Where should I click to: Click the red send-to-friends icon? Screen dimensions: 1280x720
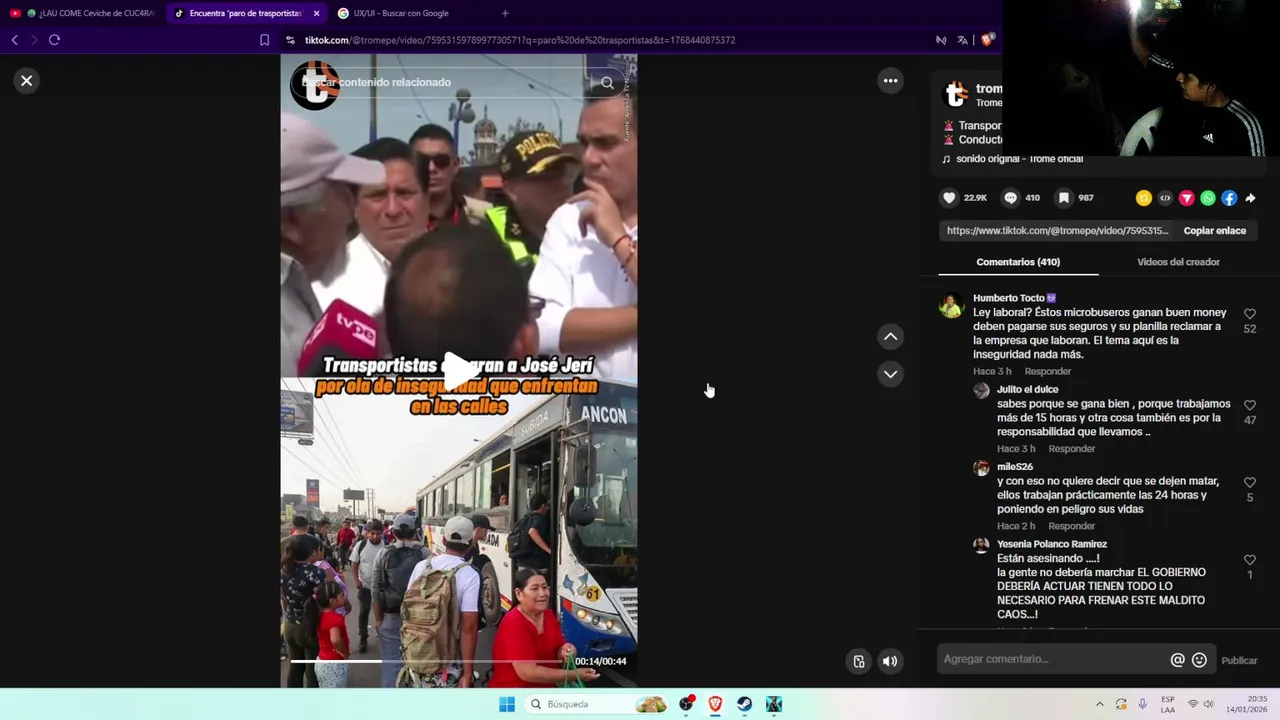(1186, 198)
